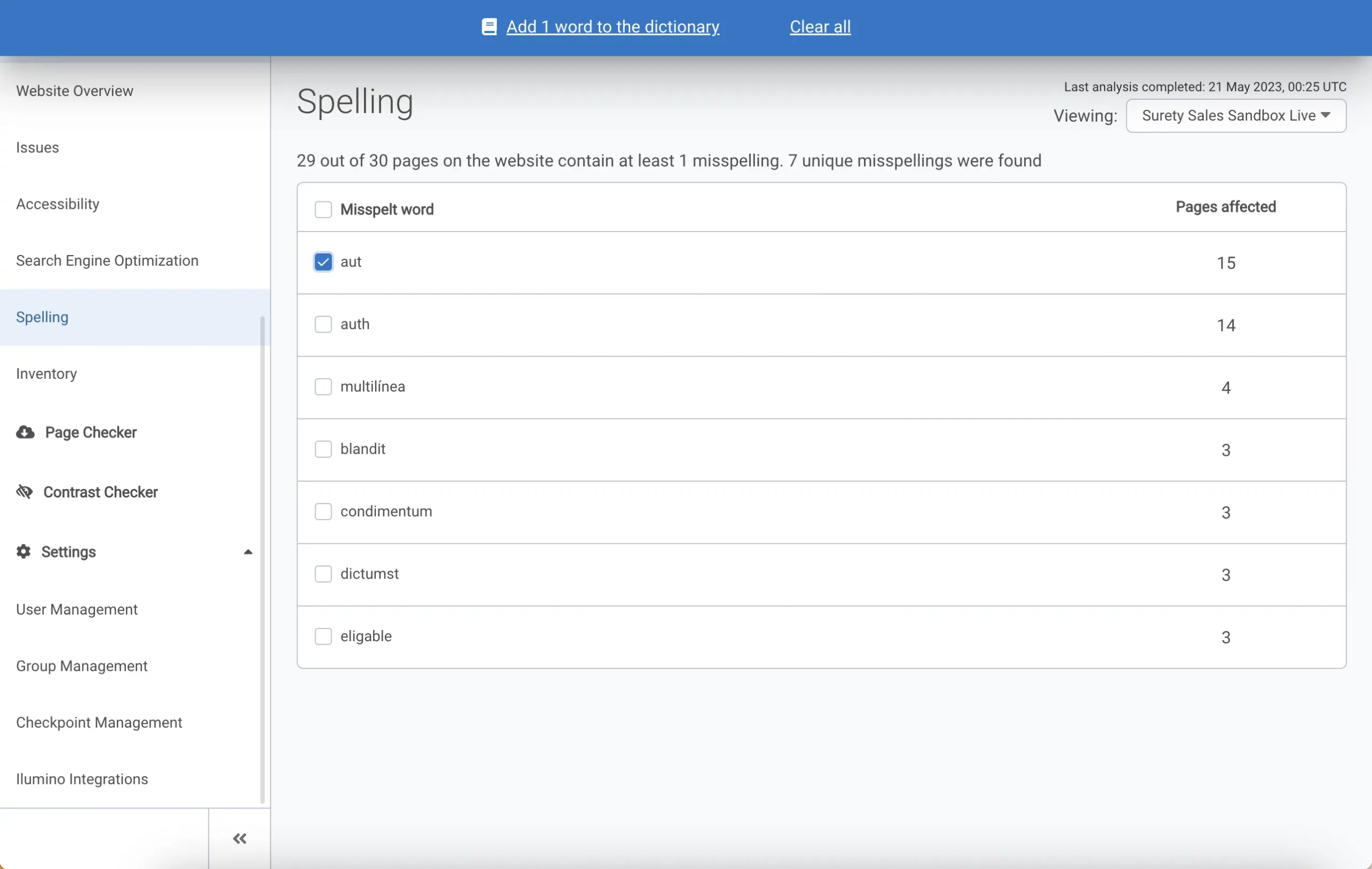
Task: Collapse sidebar with double chevron icon
Action: pos(240,838)
